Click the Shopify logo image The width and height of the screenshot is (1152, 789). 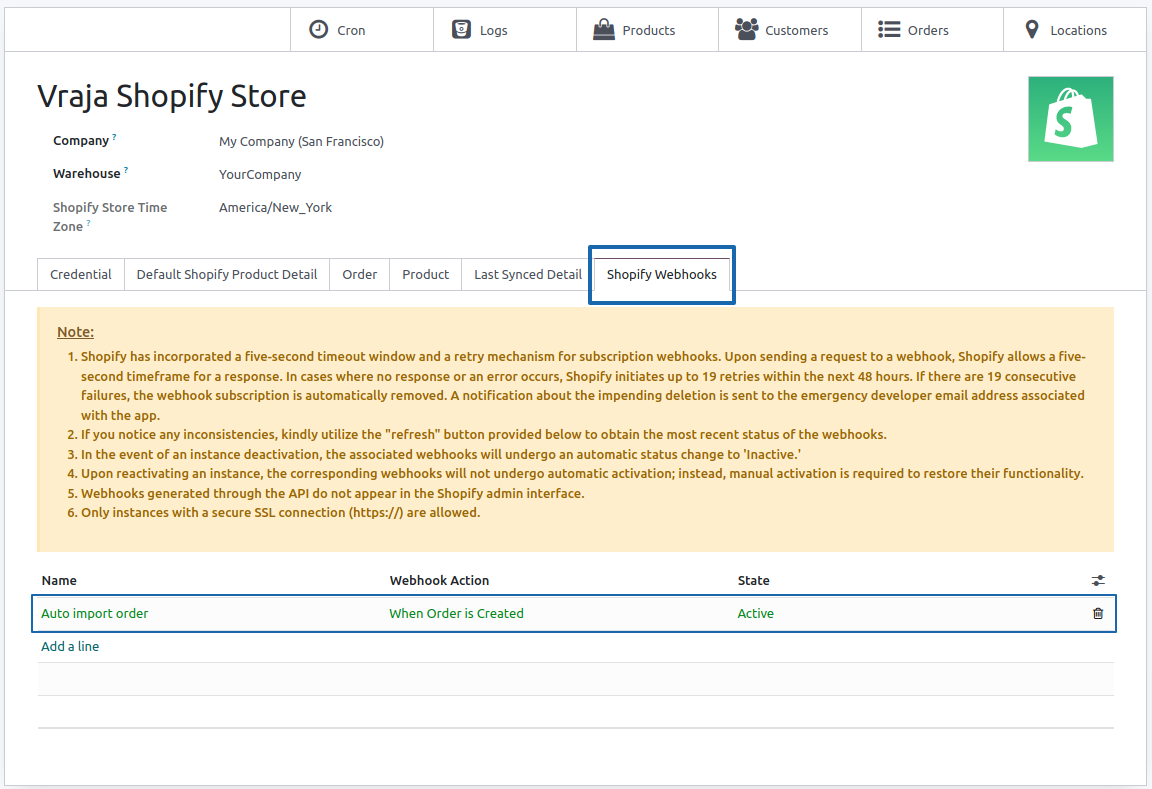coord(1070,119)
